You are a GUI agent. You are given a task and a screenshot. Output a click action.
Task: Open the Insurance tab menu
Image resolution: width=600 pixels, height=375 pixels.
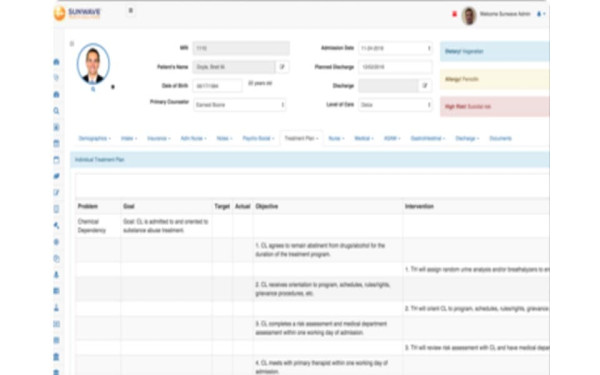[159, 139]
